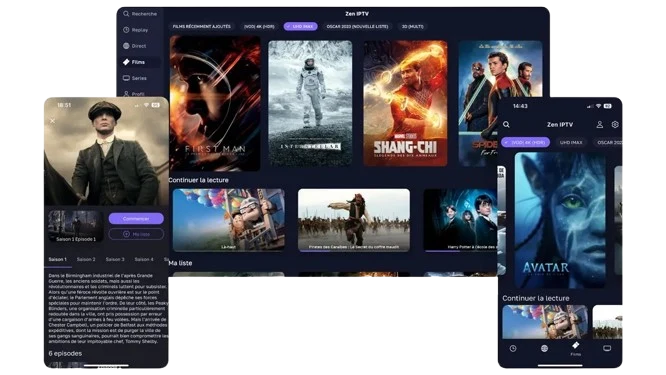Open the settings gear on right phone
666x375 pixels.
[x=615, y=124]
